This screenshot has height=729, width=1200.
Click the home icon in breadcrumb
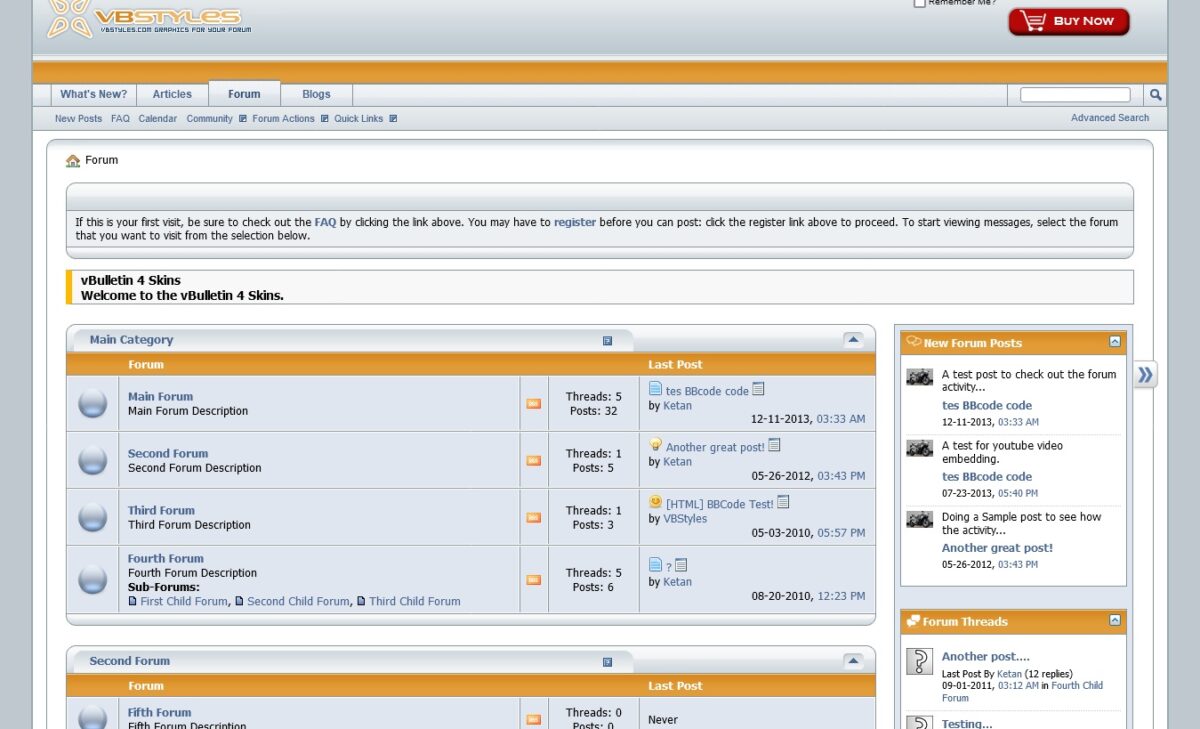point(73,161)
